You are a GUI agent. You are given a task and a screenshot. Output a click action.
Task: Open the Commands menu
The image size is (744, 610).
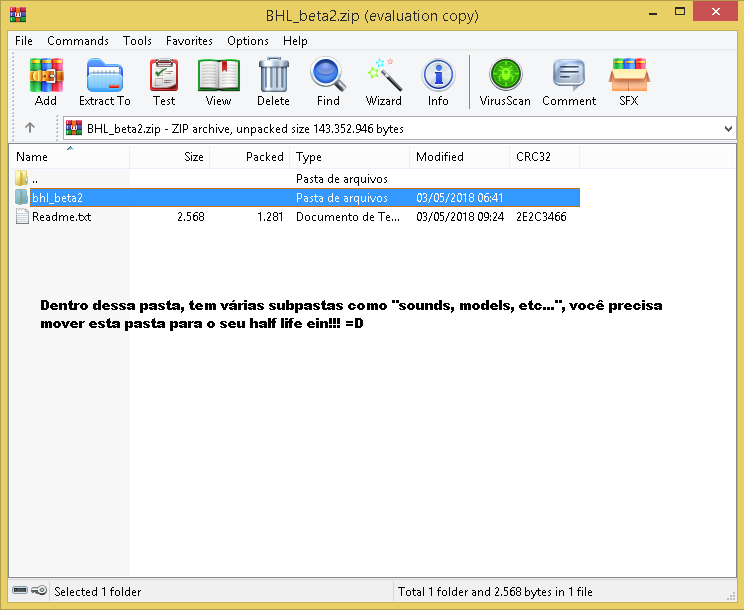[78, 41]
